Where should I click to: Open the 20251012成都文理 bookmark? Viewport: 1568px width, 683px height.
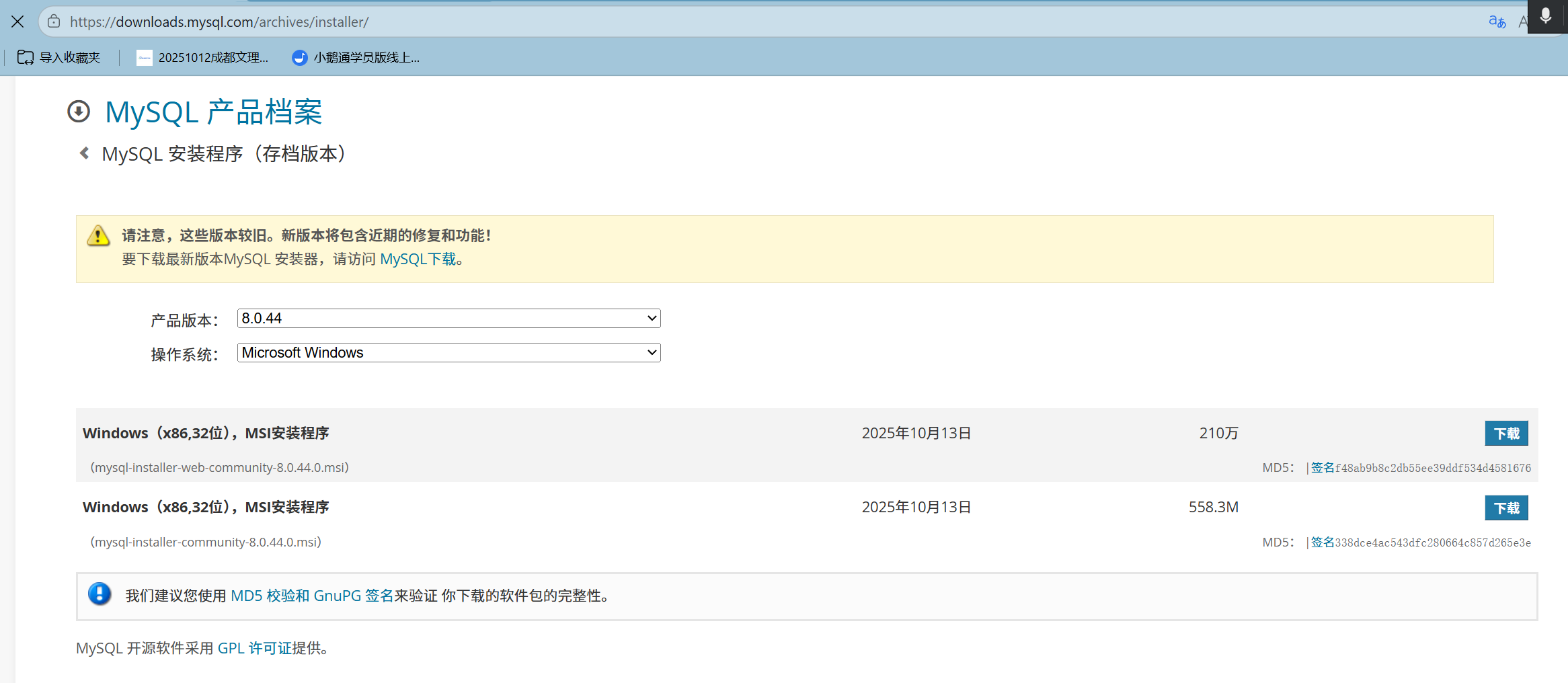(202, 58)
